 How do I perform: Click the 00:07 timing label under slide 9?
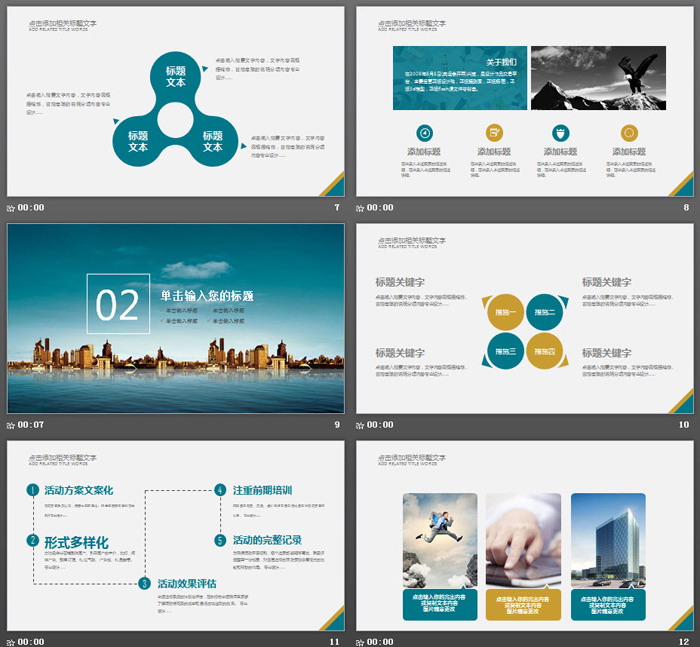point(30,424)
